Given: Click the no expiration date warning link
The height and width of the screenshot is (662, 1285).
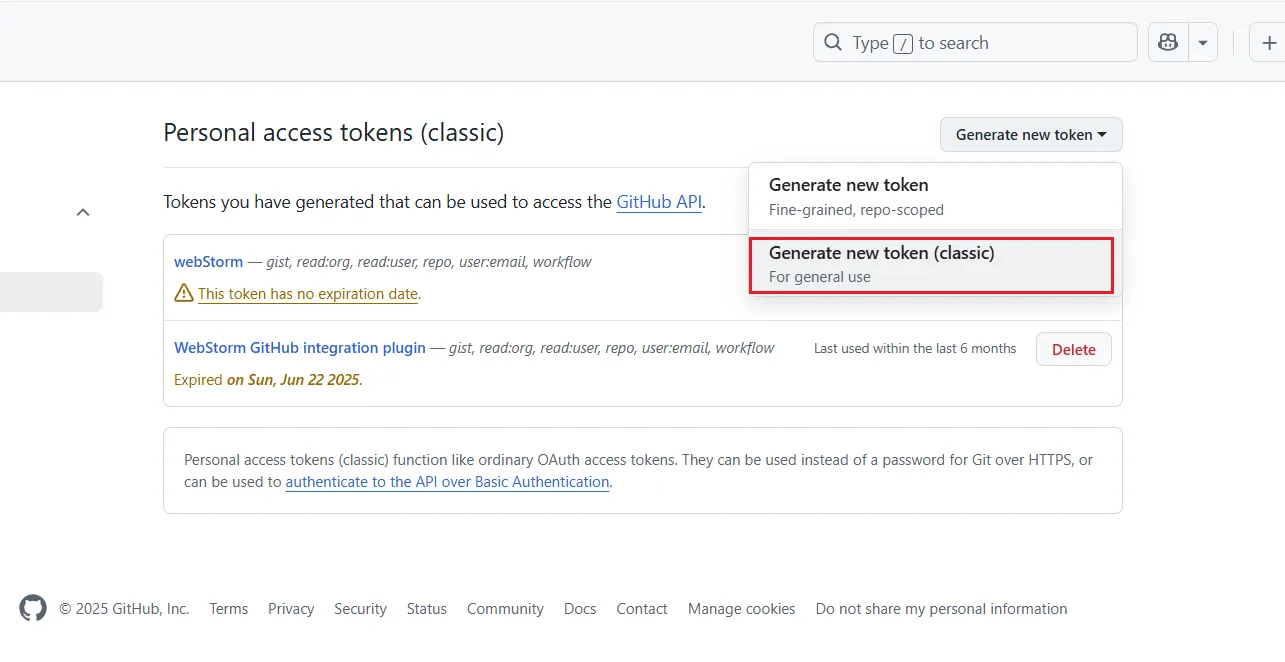Looking at the screenshot, I should click(308, 294).
